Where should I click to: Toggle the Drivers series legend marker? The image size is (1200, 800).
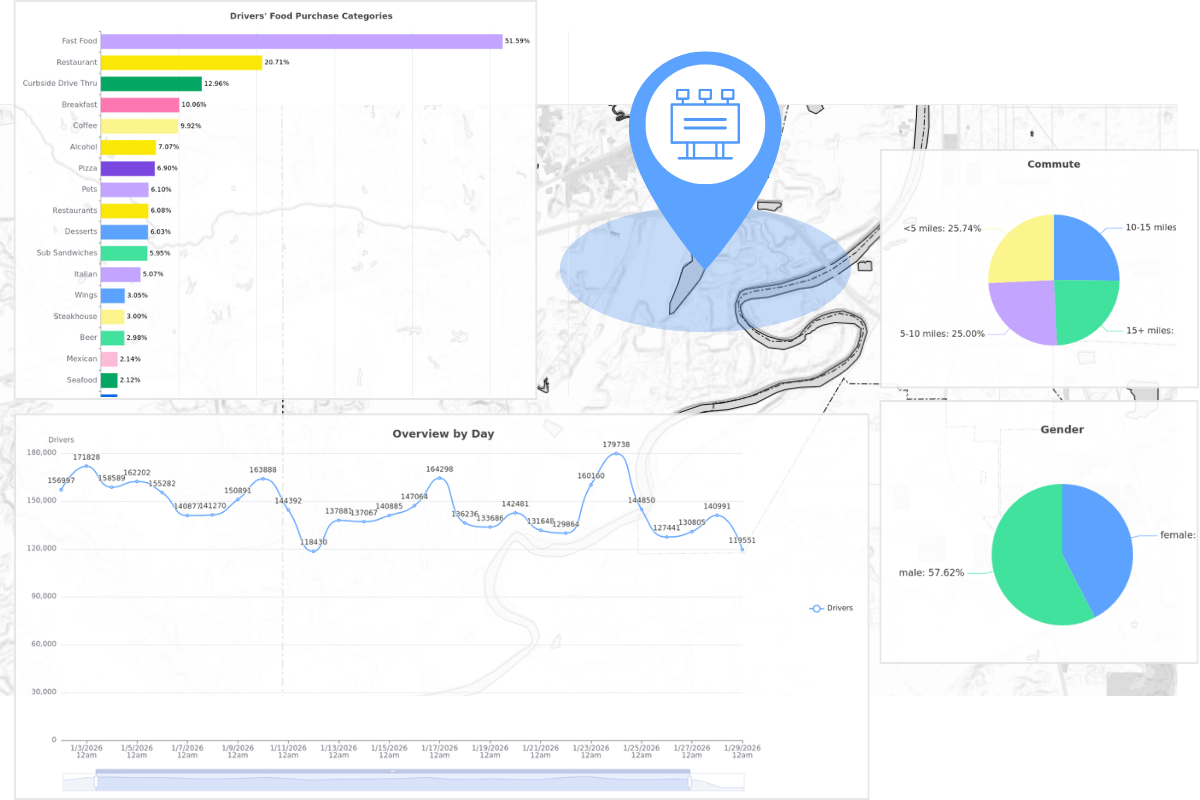816,608
